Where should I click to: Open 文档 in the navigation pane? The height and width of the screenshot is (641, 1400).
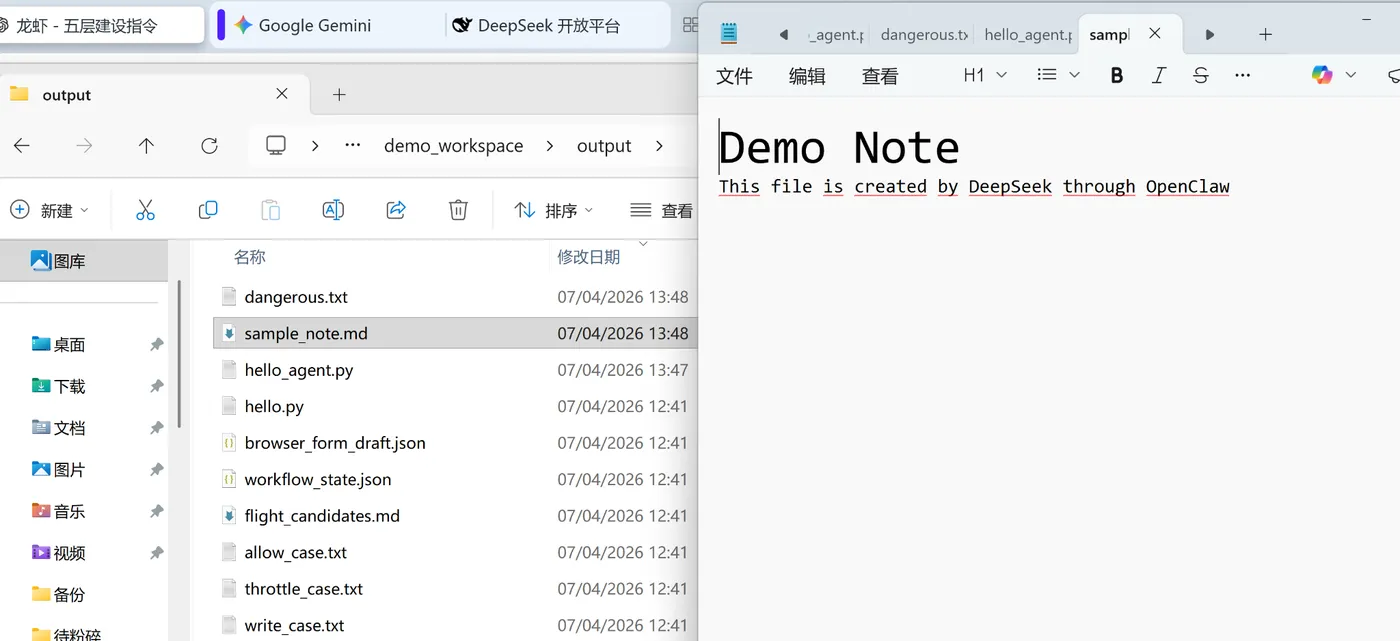(68, 428)
